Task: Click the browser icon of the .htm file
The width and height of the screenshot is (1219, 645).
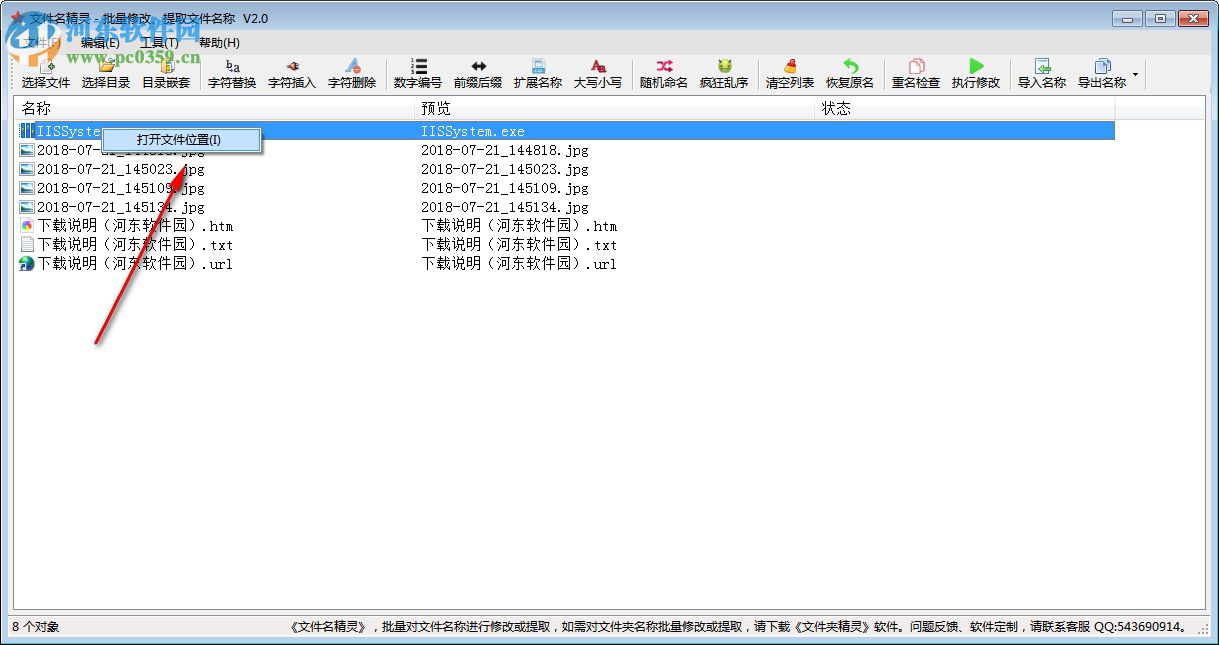Action: coord(27,226)
